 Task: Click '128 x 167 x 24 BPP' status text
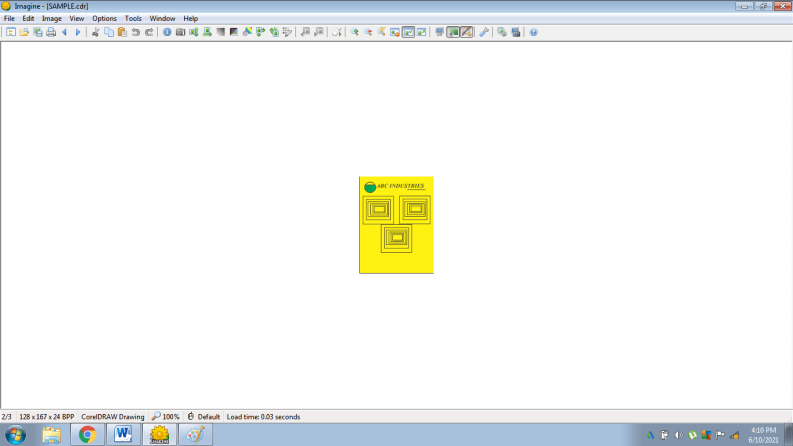[x=47, y=417]
